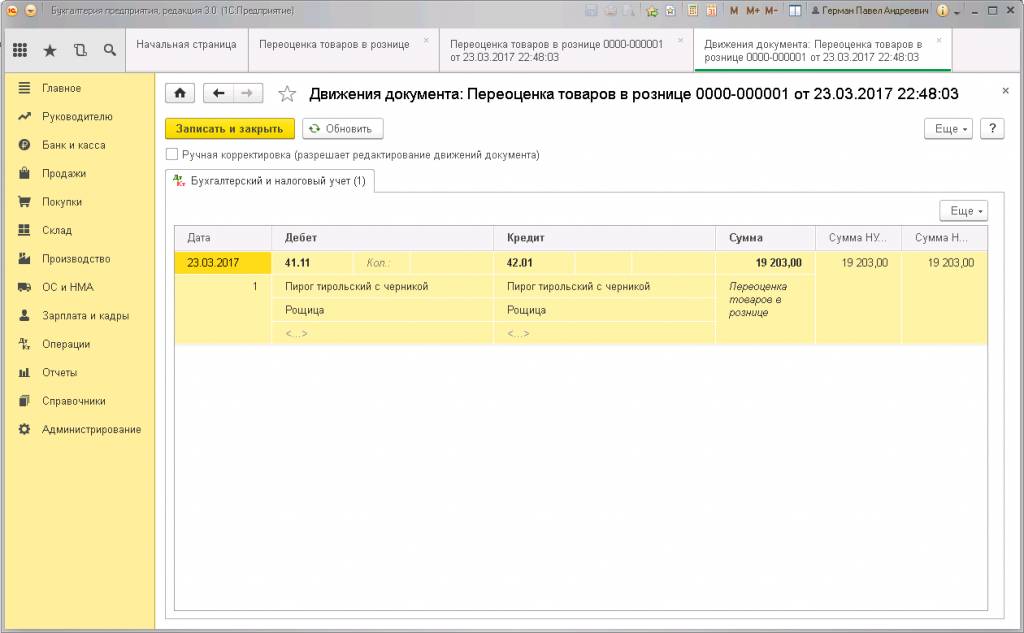The width and height of the screenshot is (1024, 633).
Task: Enable the Ручная корректировка checkbox
Action: (x=172, y=155)
